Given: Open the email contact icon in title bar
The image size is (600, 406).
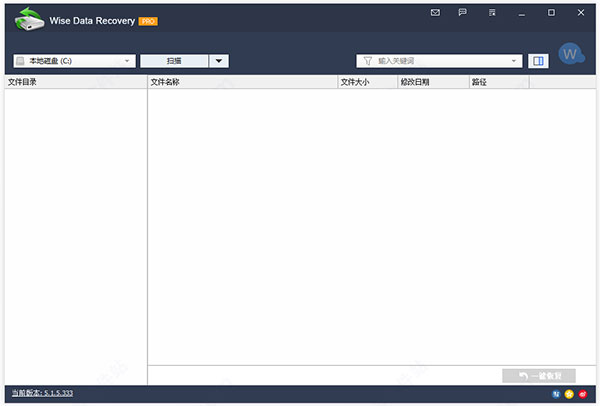Looking at the screenshot, I should [x=435, y=13].
